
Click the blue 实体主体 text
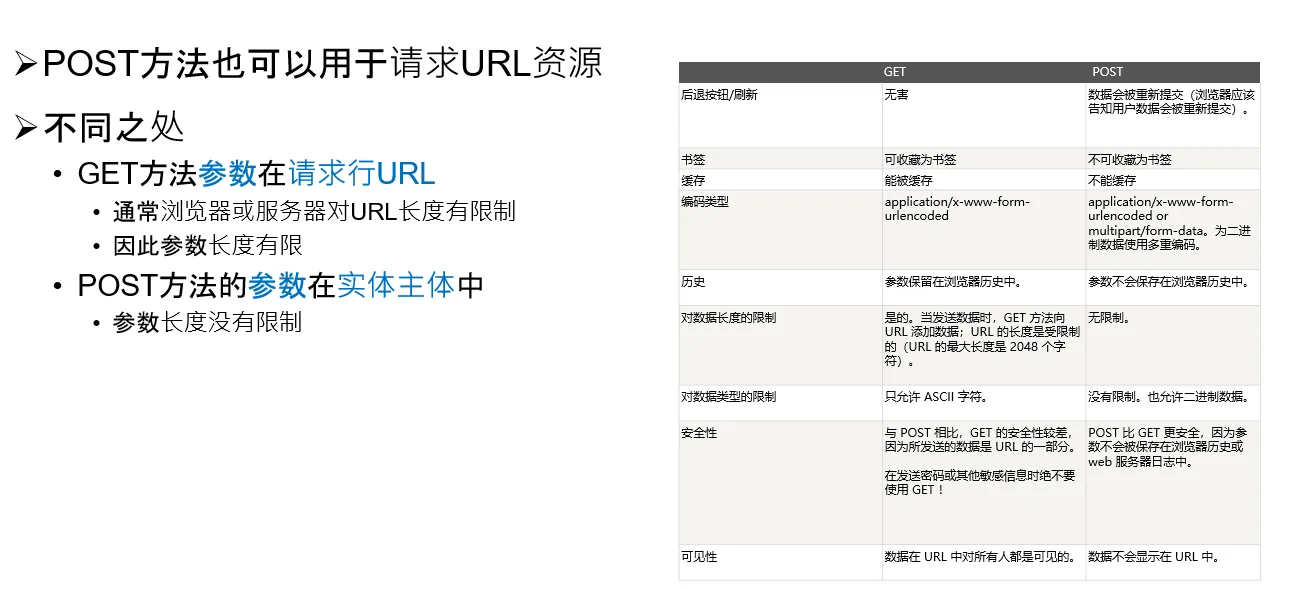(x=396, y=285)
